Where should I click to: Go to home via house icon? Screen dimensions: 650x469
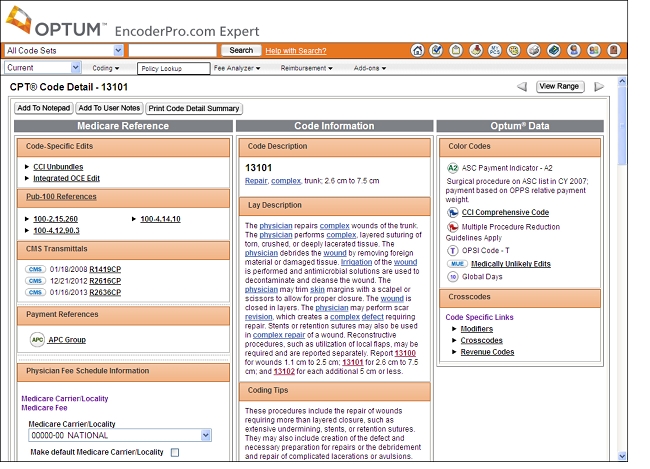[x=417, y=51]
